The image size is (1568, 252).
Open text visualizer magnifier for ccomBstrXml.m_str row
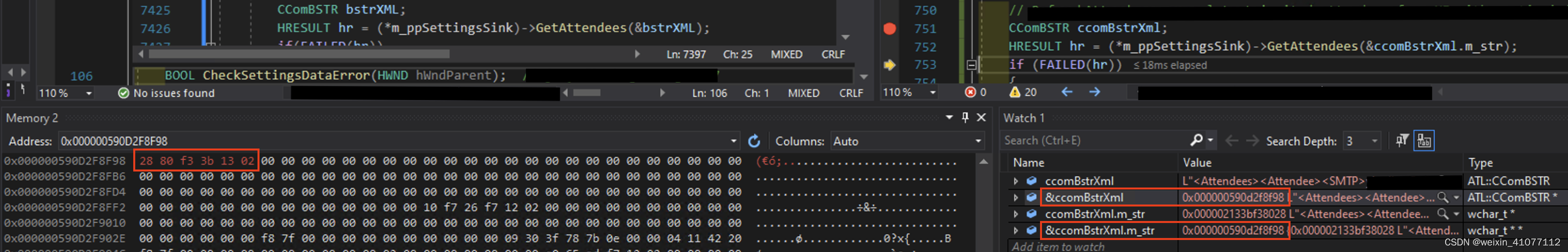coord(1443,214)
